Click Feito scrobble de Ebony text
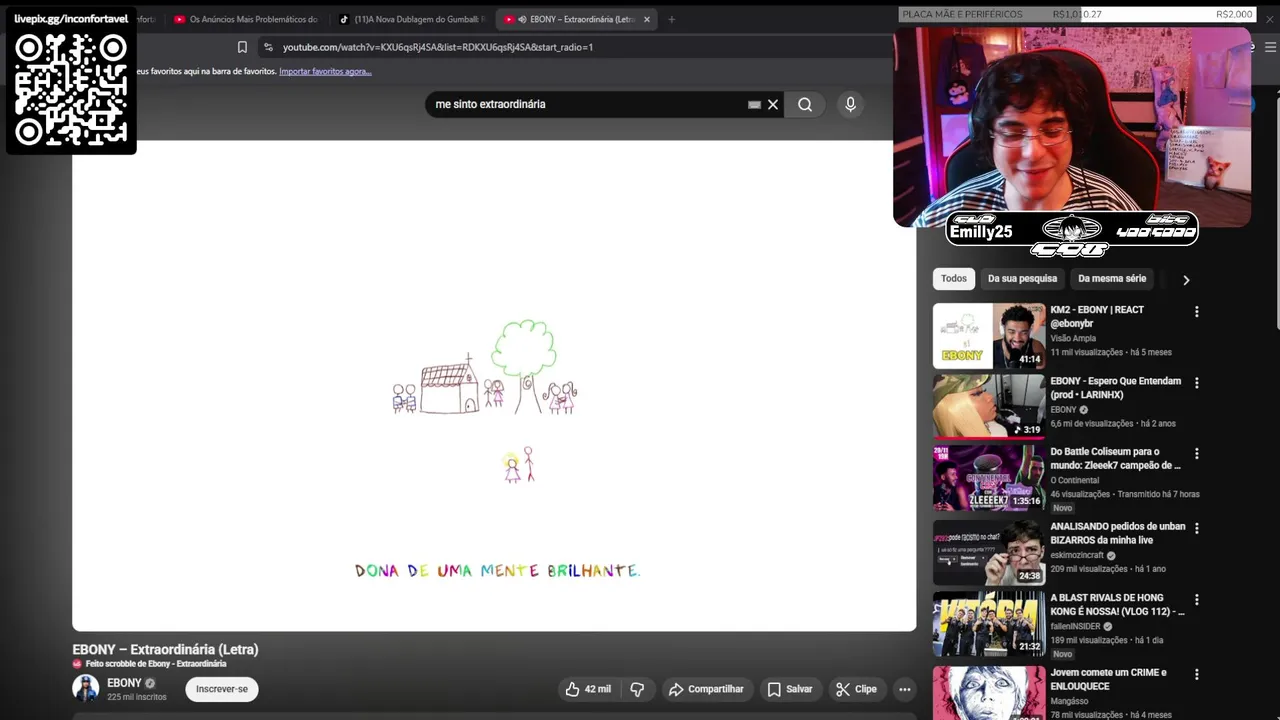 [x=156, y=664]
